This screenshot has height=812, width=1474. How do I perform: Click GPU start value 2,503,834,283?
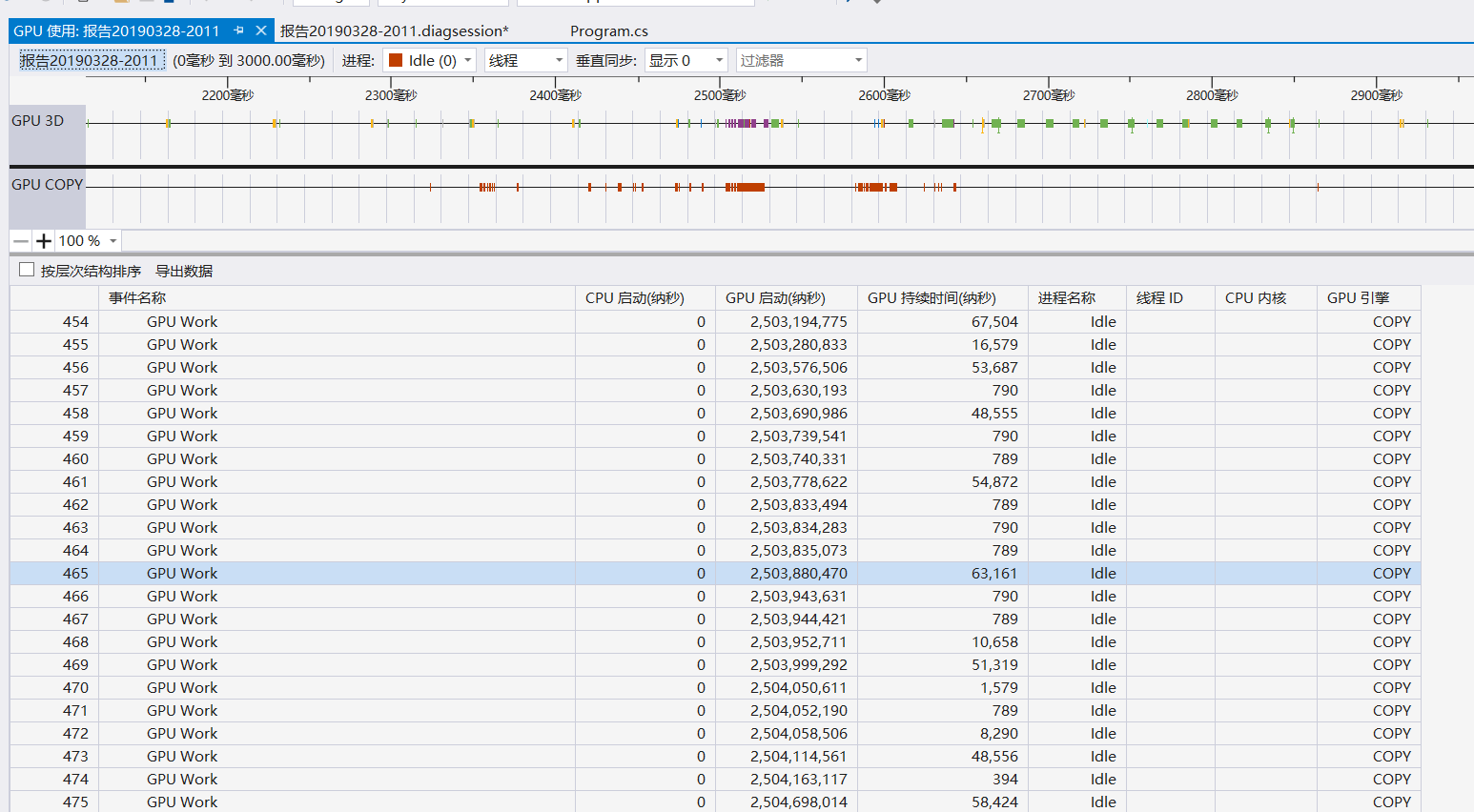pos(799,528)
